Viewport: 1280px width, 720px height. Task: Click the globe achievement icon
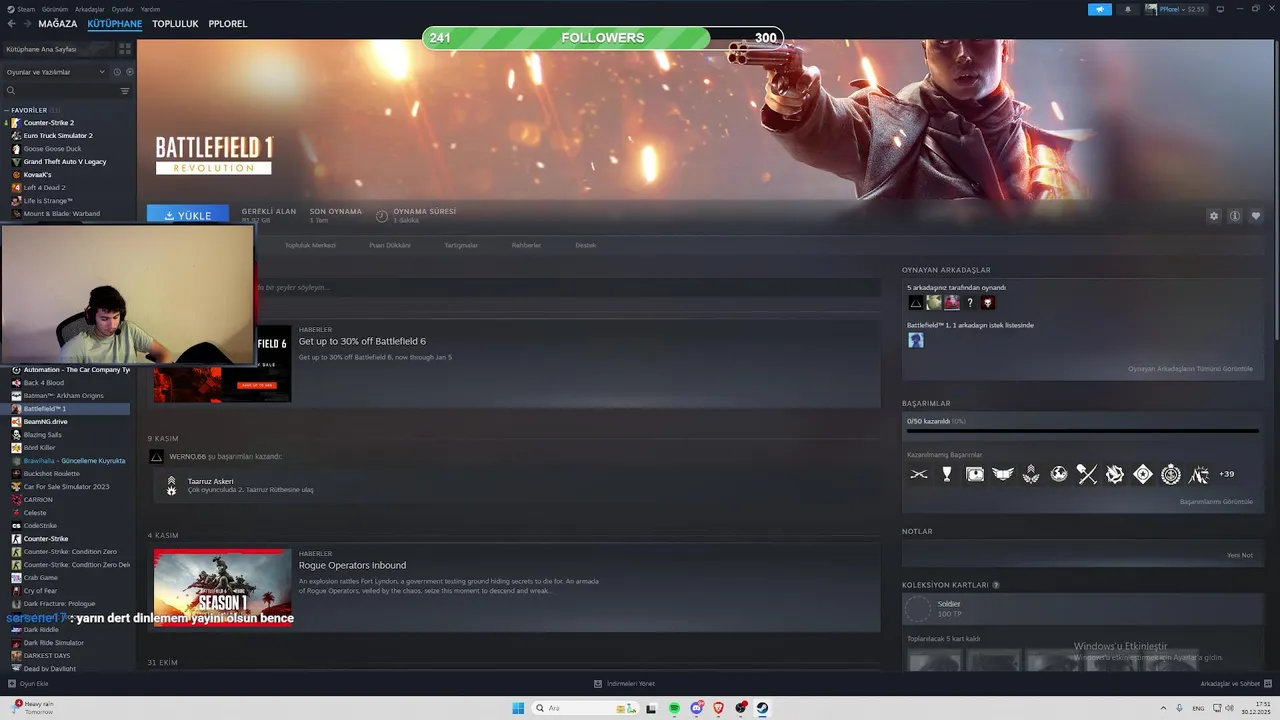click(x=1059, y=474)
